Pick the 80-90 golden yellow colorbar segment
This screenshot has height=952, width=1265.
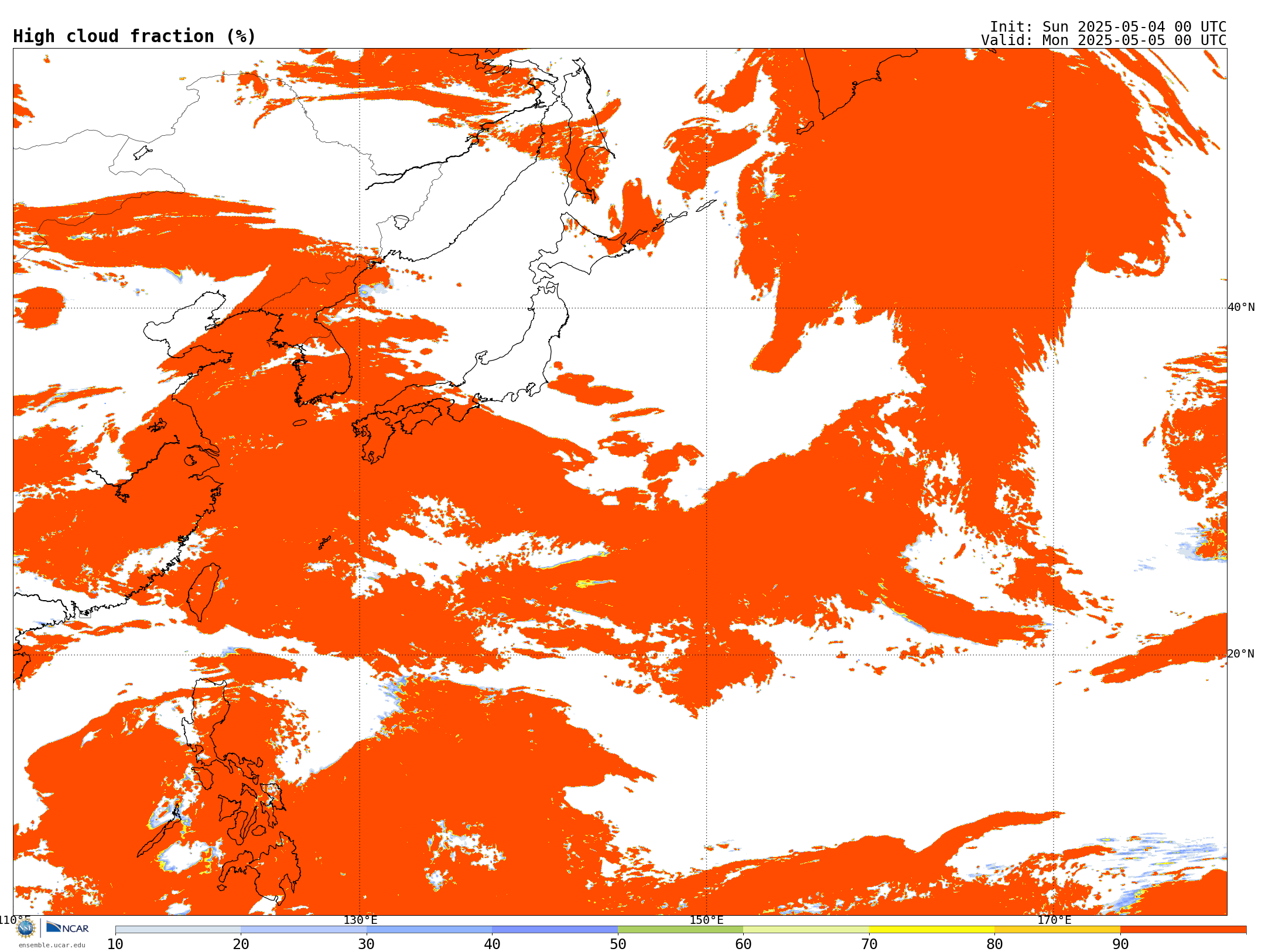(x=1057, y=930)
